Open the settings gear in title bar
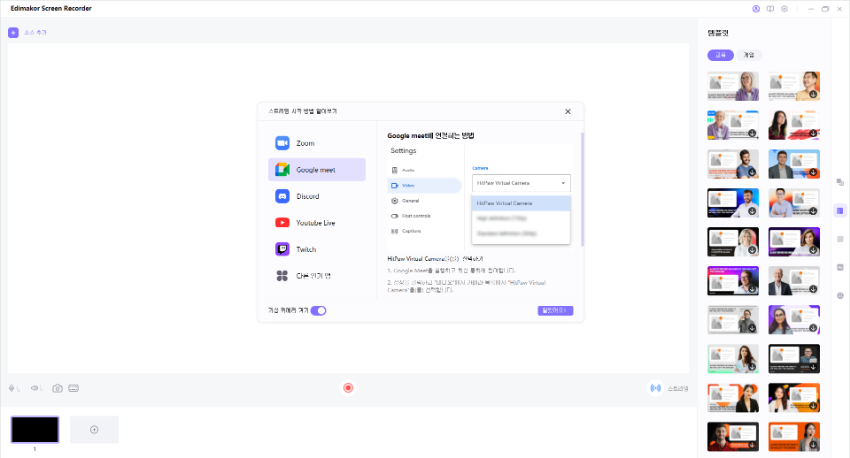 click(x=784, y=9)
